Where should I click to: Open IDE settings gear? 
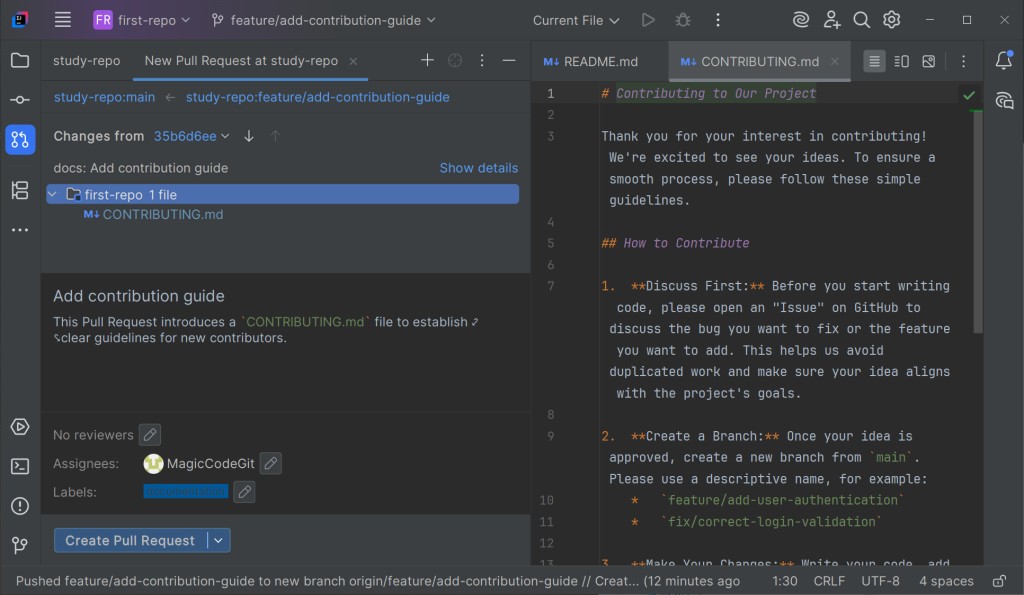[x=891, y=20]
